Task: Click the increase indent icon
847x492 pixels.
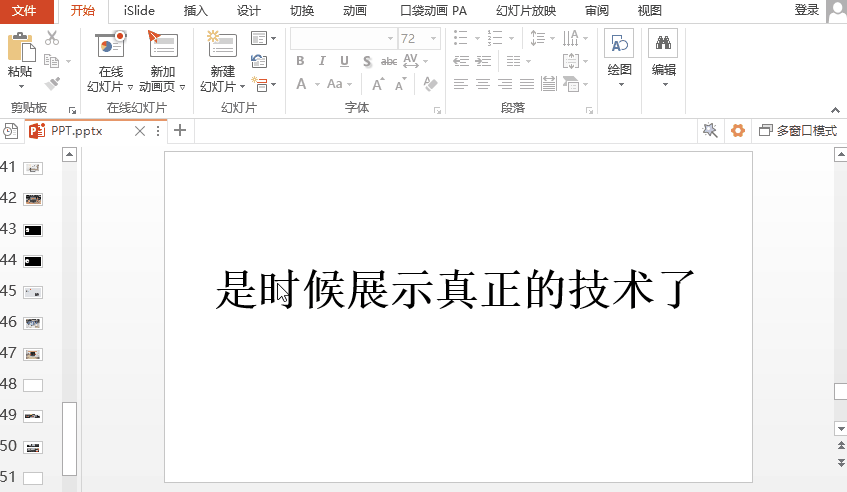Action: 483,61
